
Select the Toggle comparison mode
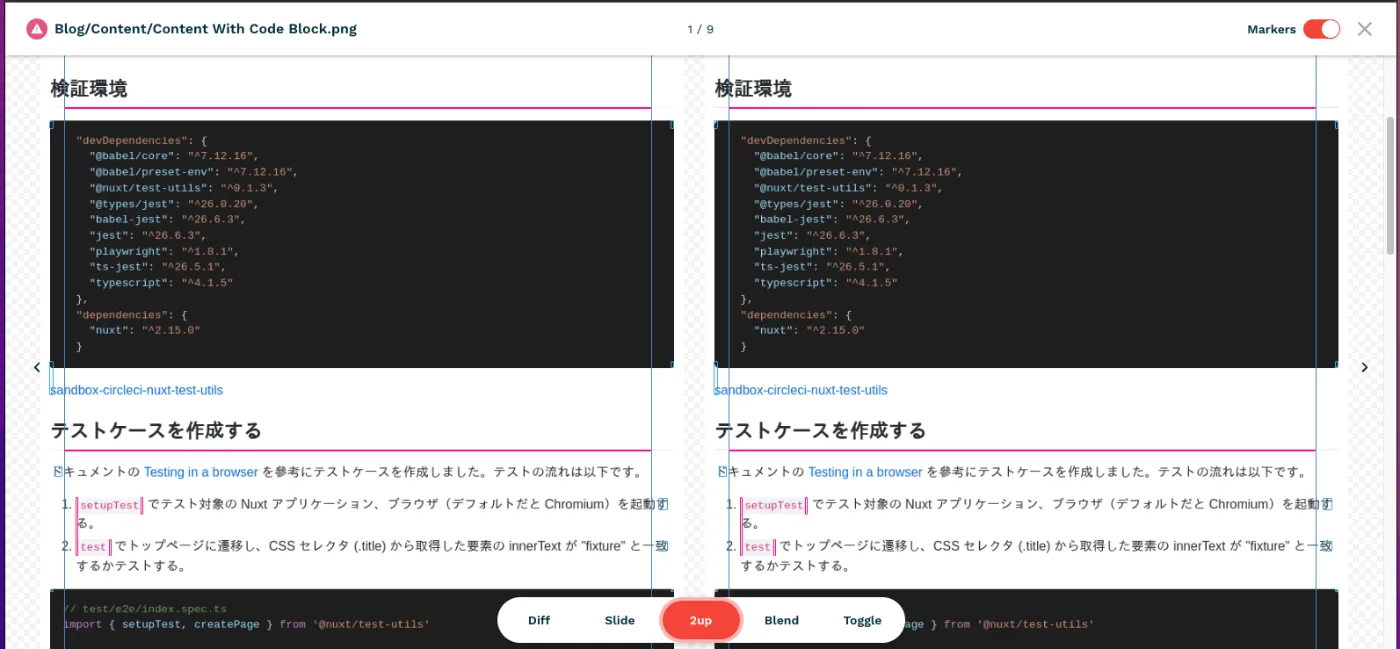(x=862, y=620)
